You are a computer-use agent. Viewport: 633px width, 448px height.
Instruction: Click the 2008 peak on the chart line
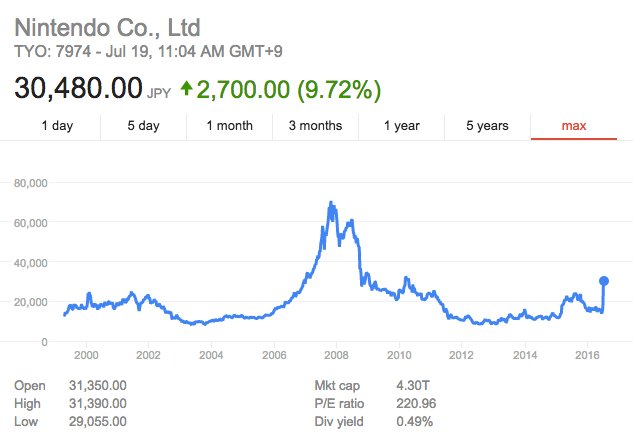click(331, 203)
